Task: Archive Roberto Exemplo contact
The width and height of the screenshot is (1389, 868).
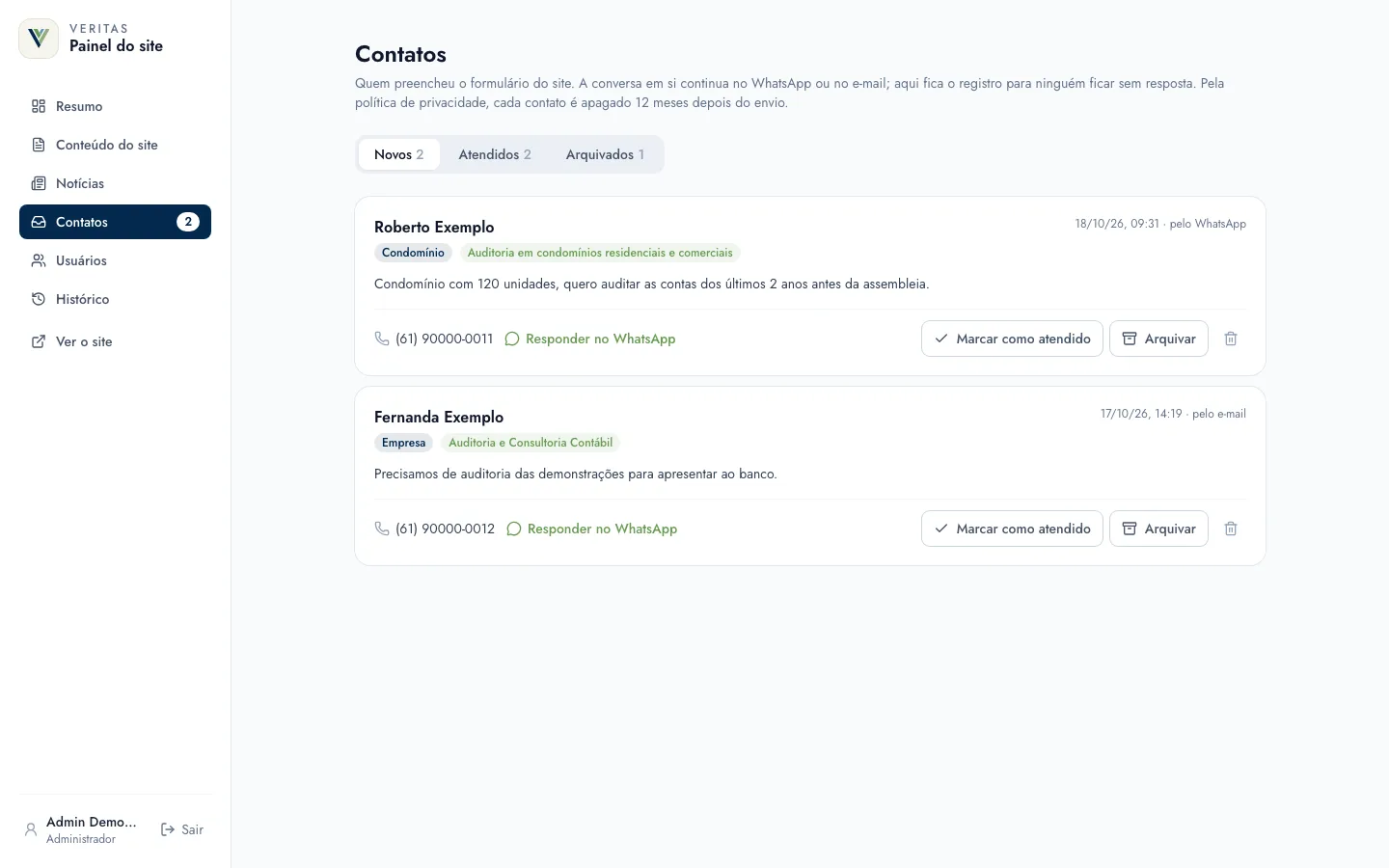Action: click(1158, 339)
